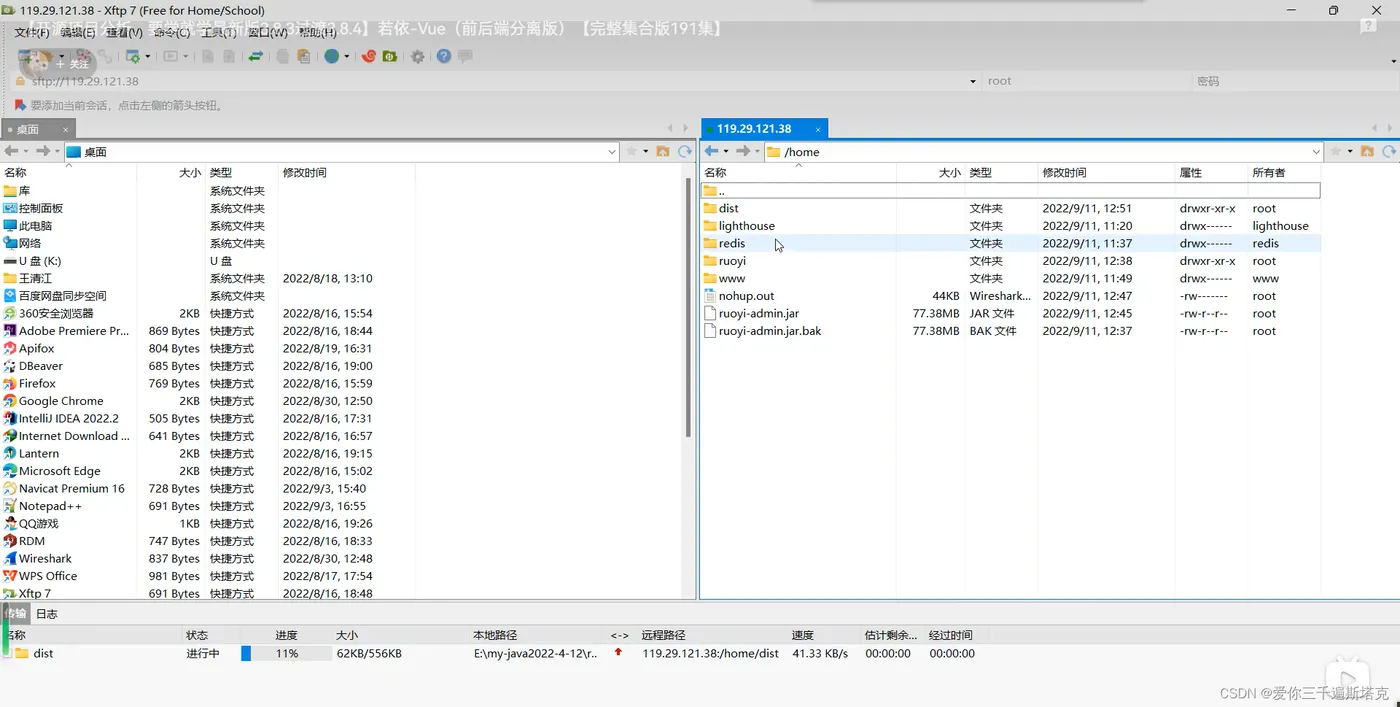Click the copy icon in main toolbar
The image size is (1400, 707).
(283, 57)
